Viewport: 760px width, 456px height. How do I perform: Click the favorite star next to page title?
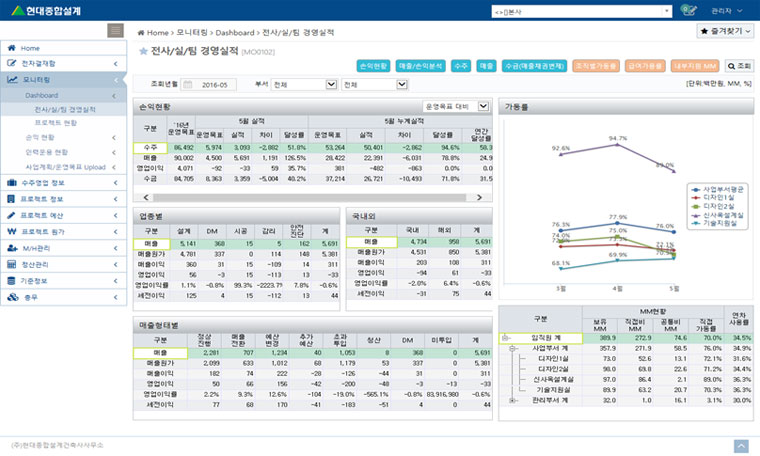pyautogui.click(x=143, y=49)
